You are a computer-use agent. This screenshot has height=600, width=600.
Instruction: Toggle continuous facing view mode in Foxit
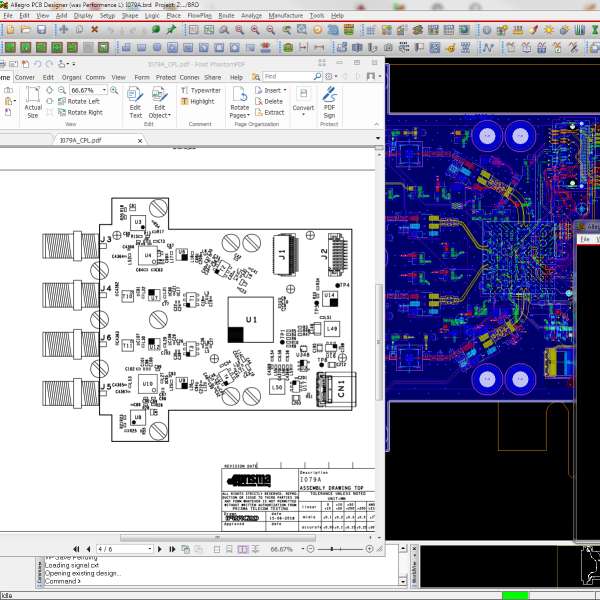[x=255, y=549]
